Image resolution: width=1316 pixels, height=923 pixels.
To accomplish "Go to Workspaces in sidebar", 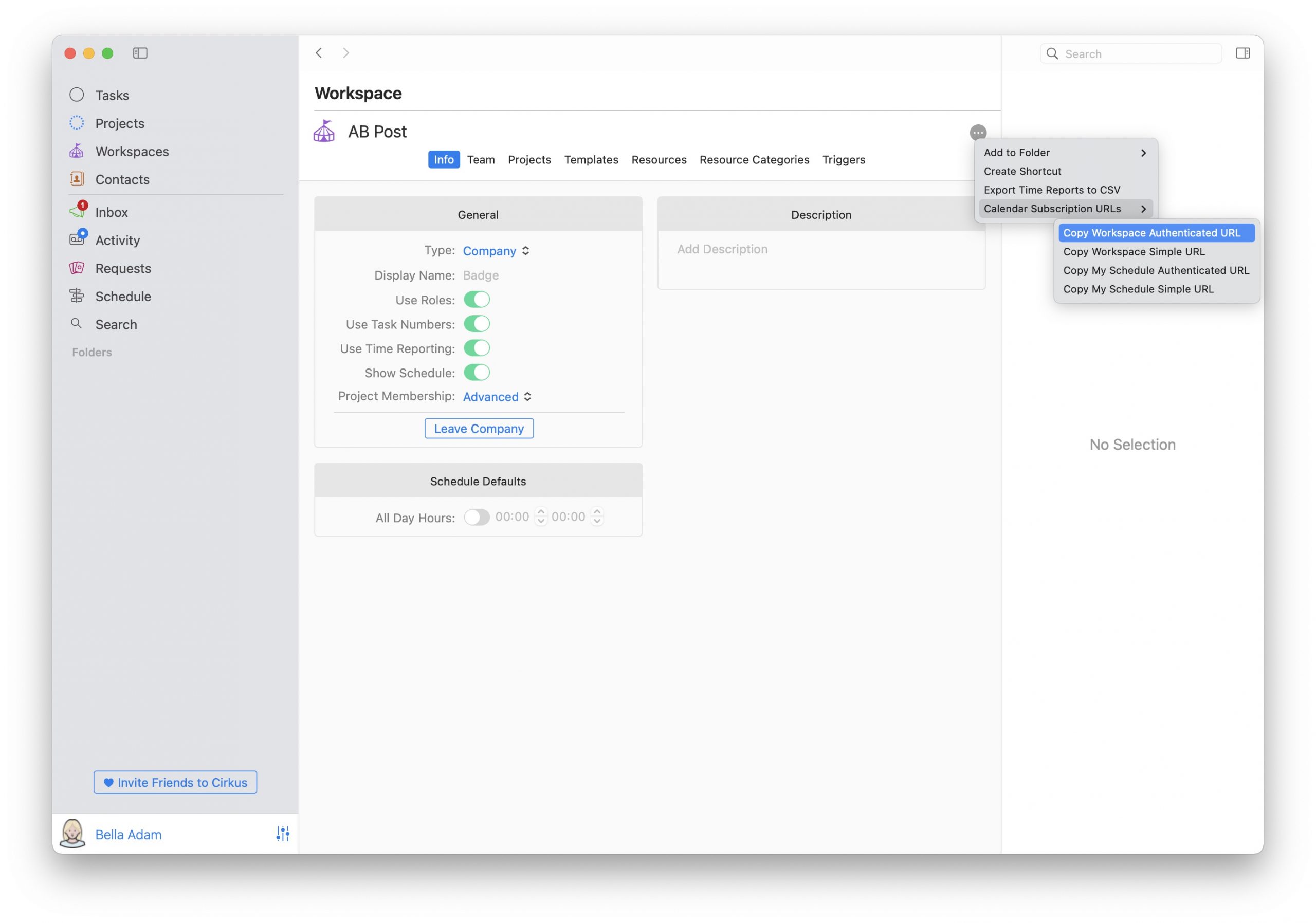I will [x=132, y=151].
